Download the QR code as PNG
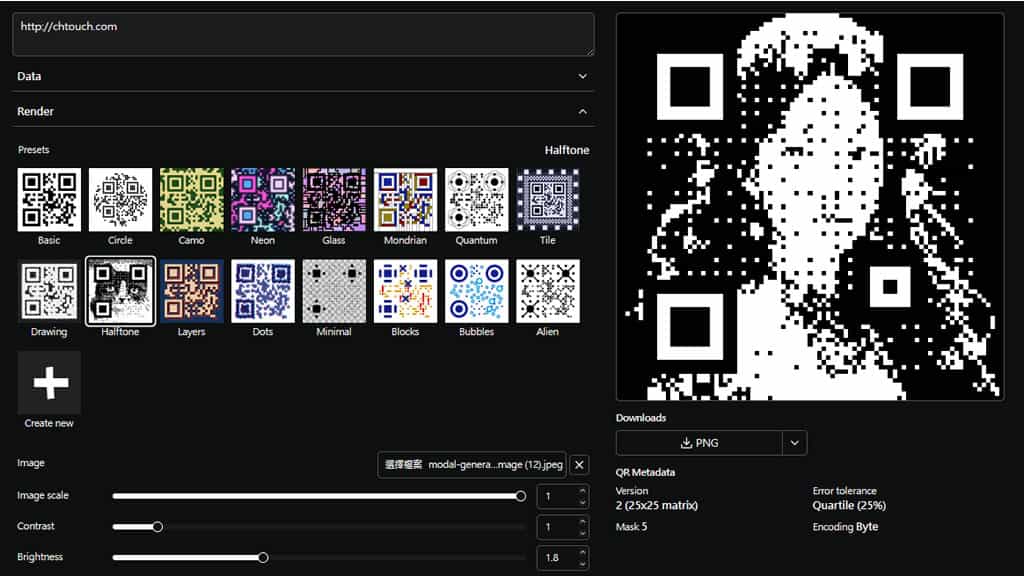Screen dimensions: 1024x576 coord(699,443)
